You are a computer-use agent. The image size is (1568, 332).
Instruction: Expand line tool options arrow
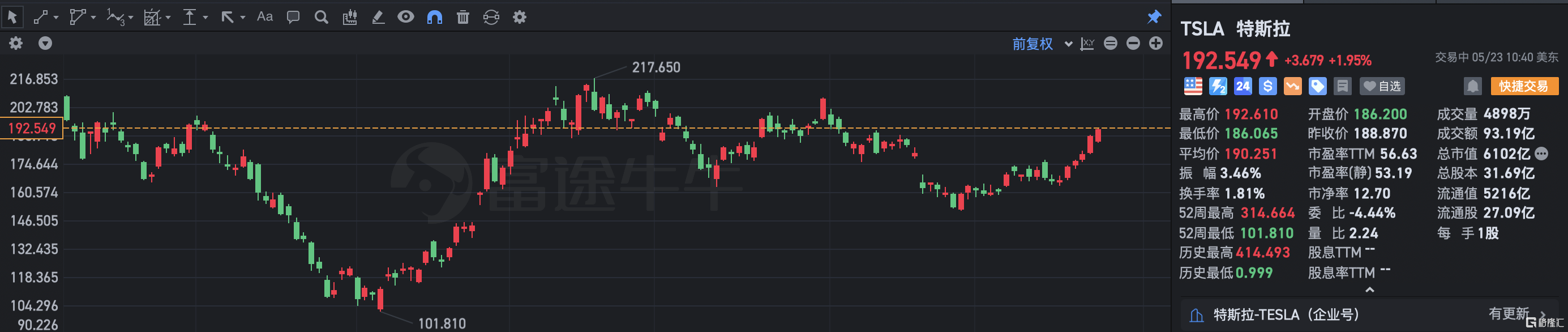click(x=56, y=18)
